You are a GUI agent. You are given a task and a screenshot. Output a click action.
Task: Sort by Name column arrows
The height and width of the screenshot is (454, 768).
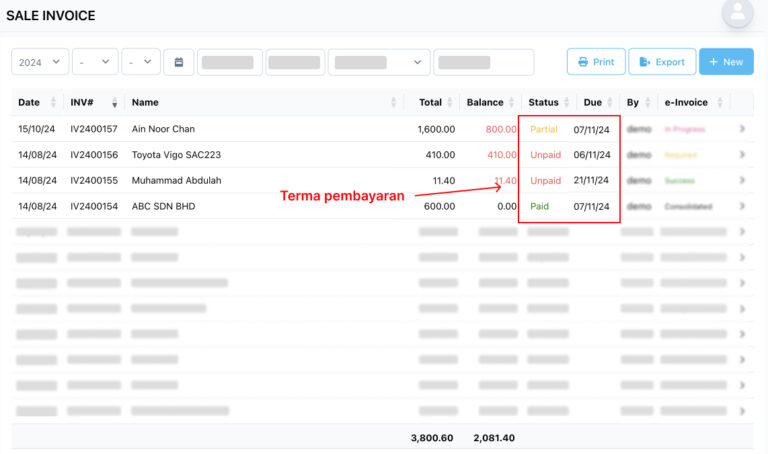coord(393,103)
